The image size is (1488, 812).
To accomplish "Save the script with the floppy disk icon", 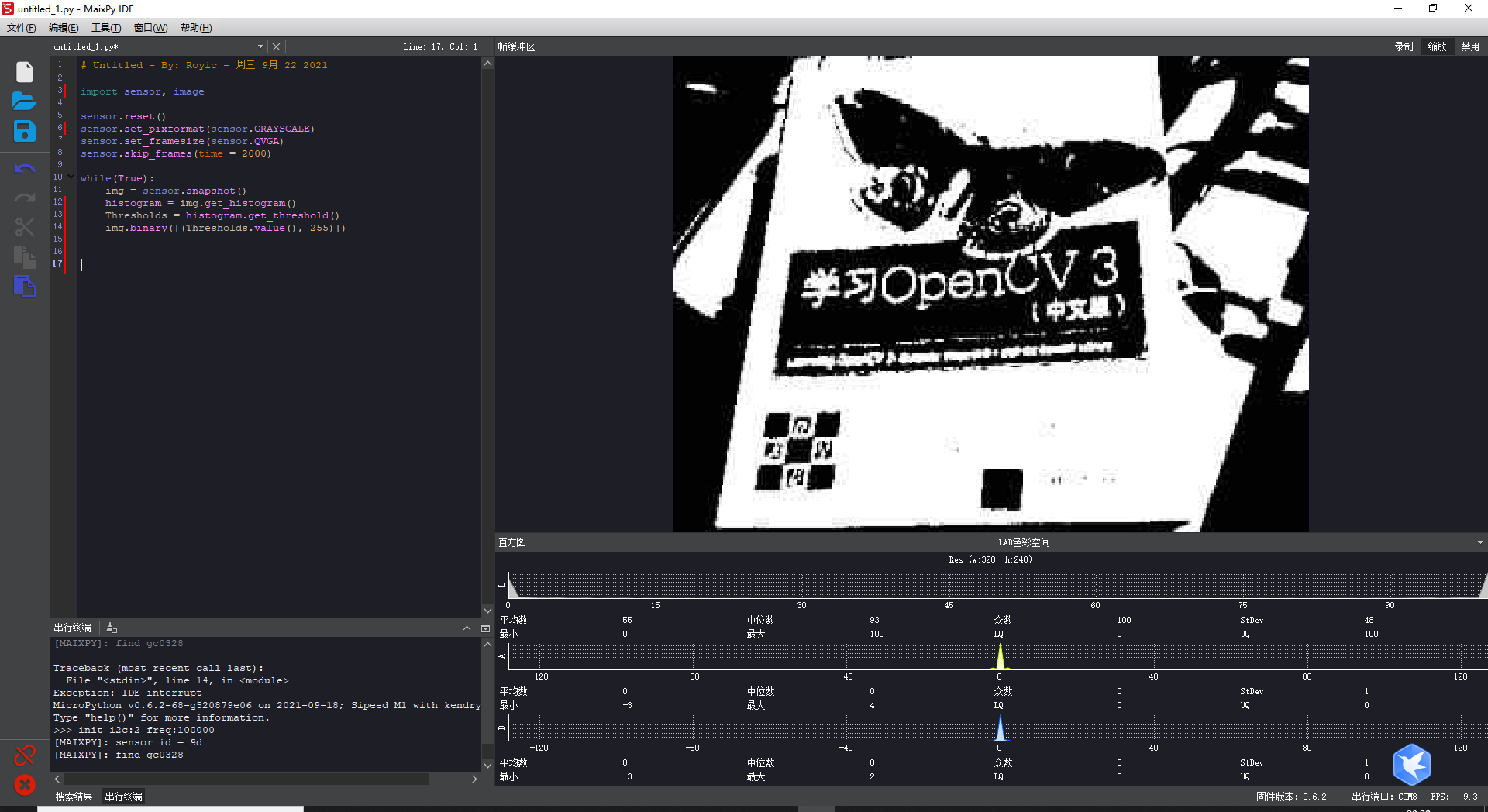I will pos(25,131).
